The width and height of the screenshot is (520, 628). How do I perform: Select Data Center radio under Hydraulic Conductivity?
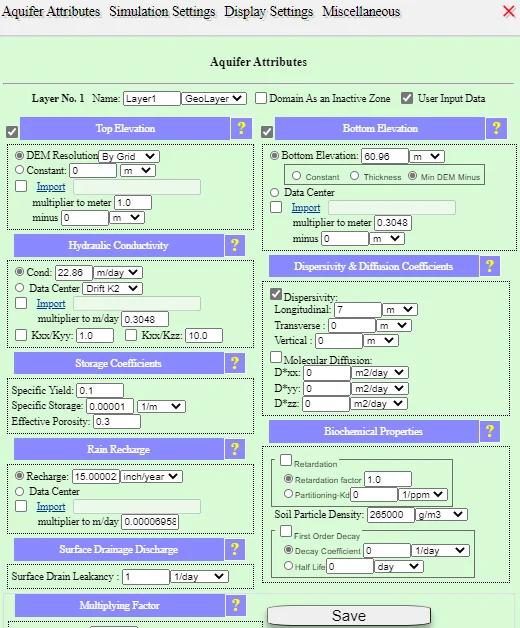[20, 288]
